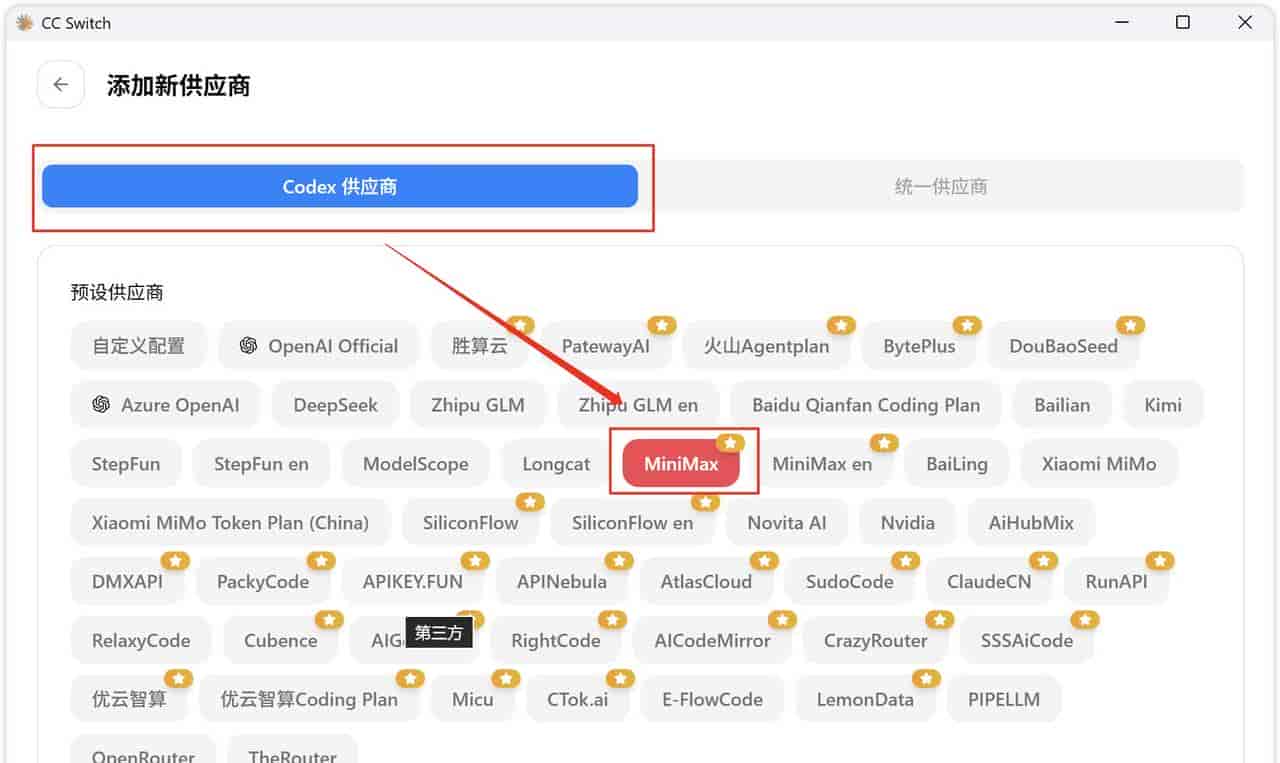
Task: Choose Kimi provider
Action: (1163, 405)
